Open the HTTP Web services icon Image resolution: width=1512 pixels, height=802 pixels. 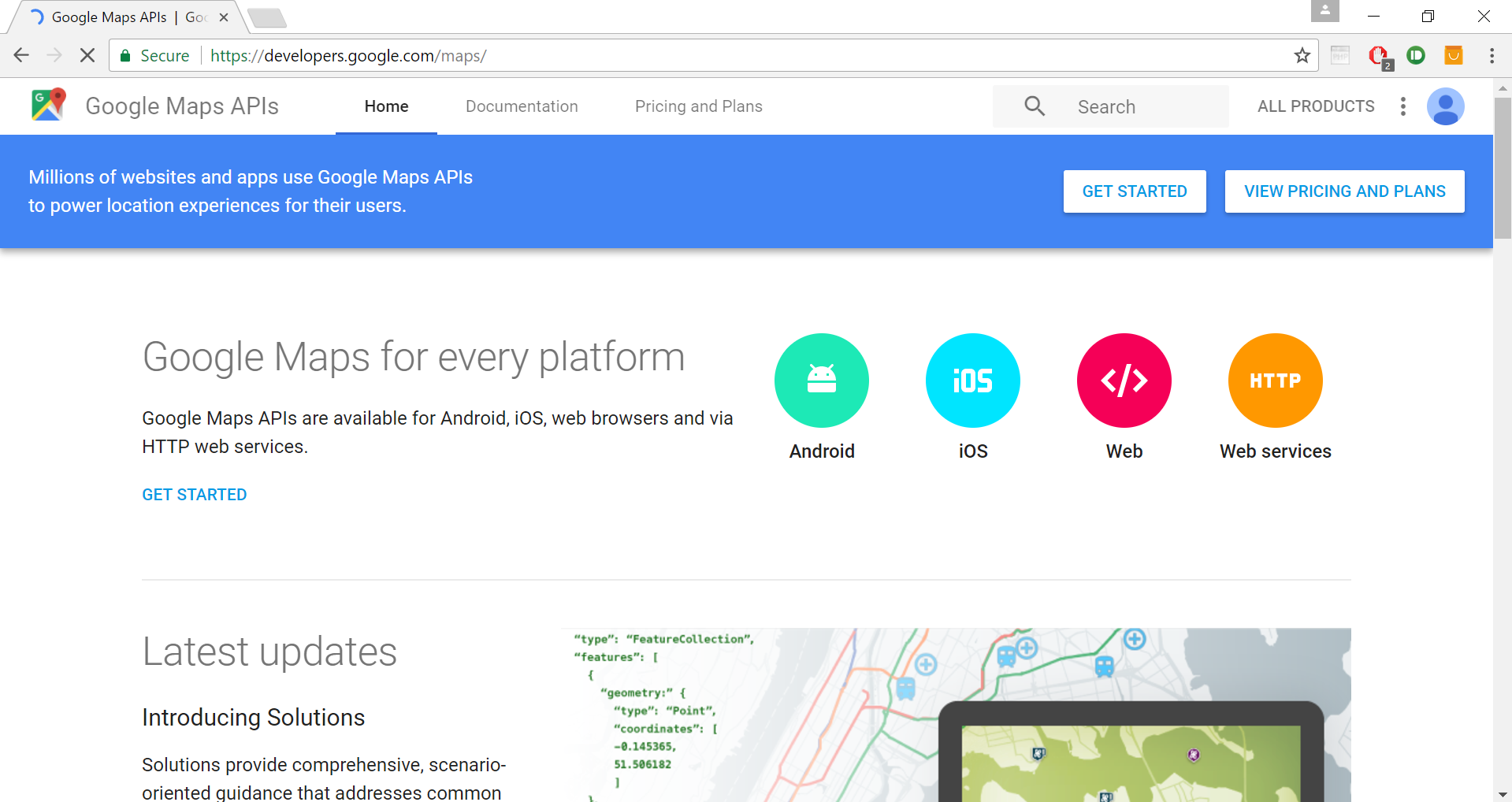coord(1275,380)
